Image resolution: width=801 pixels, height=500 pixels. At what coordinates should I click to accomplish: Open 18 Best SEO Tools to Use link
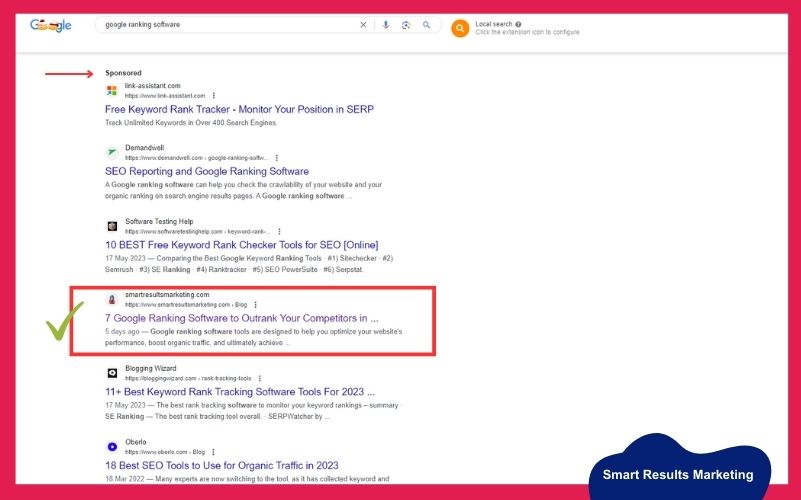pyautogui.click(x=222, y=466)
